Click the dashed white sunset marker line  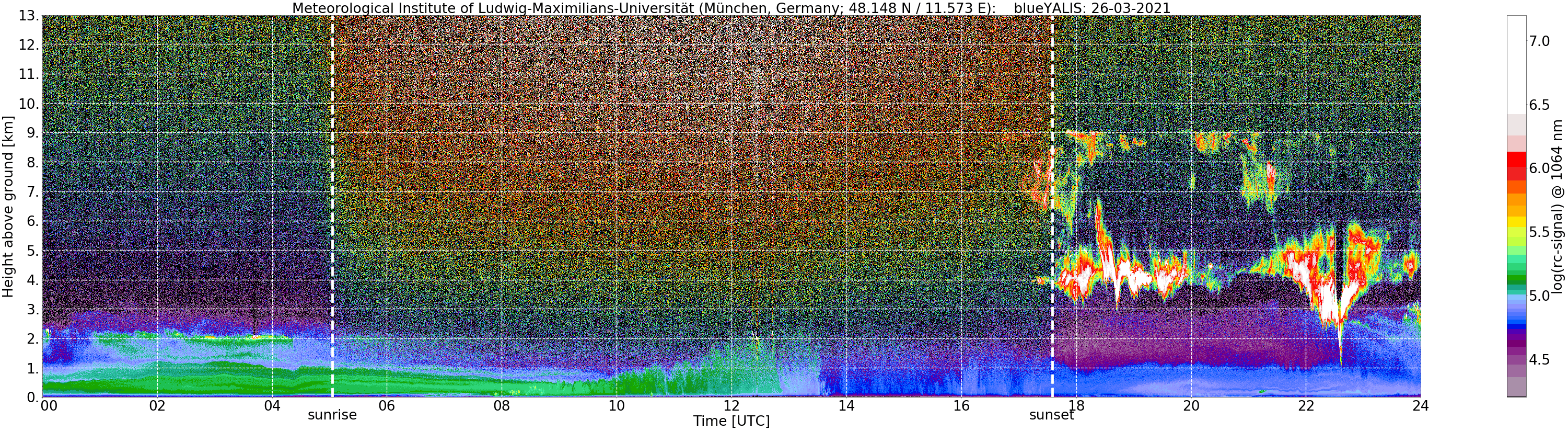1052,206
